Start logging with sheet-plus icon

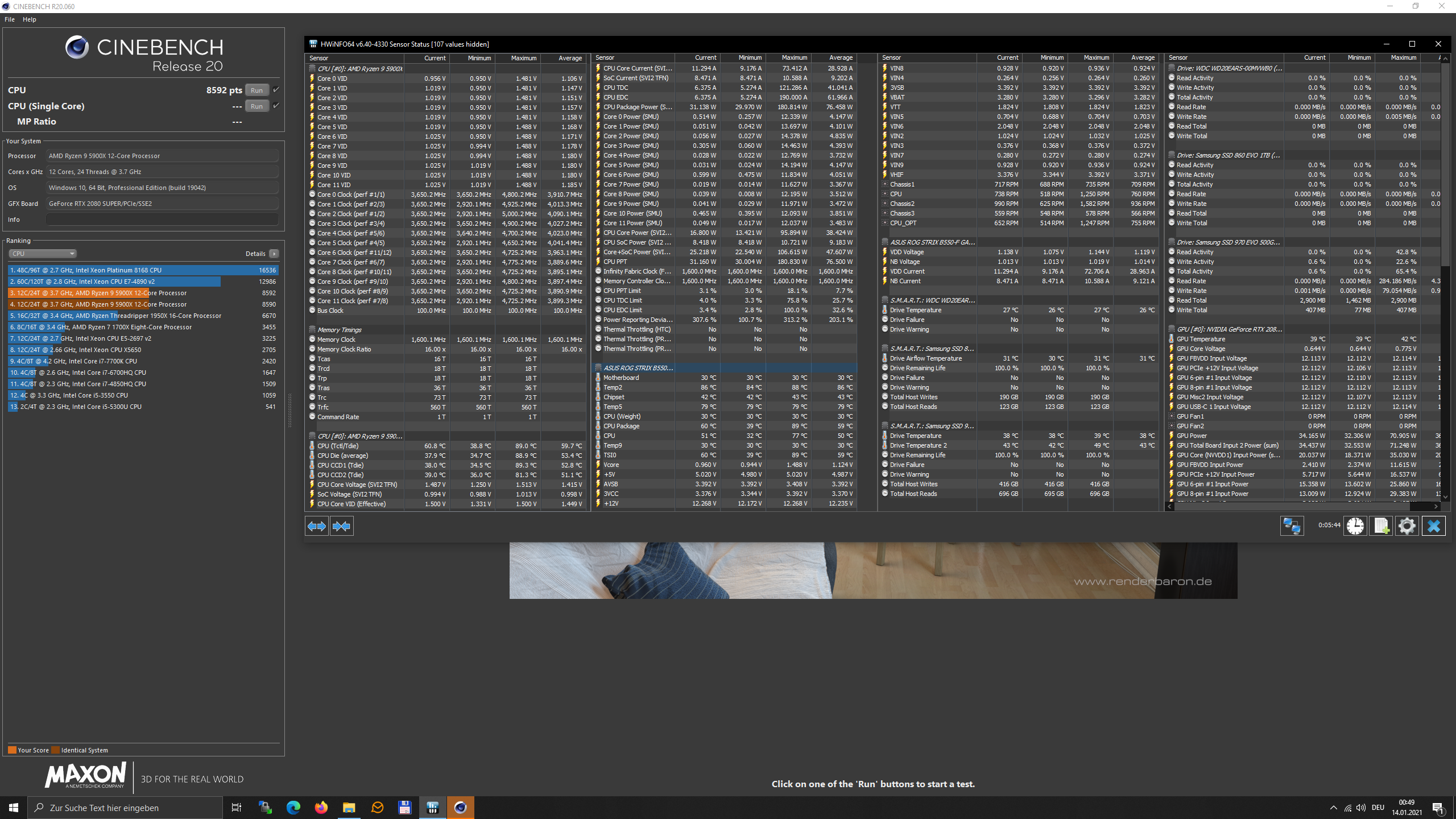[x=1381, y=526]
